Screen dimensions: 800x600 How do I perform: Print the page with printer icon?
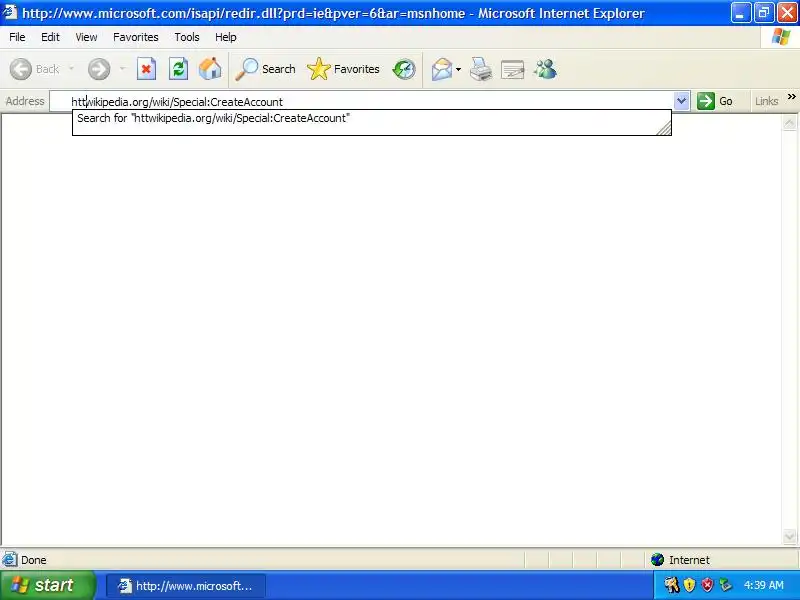tap(481, 69)
